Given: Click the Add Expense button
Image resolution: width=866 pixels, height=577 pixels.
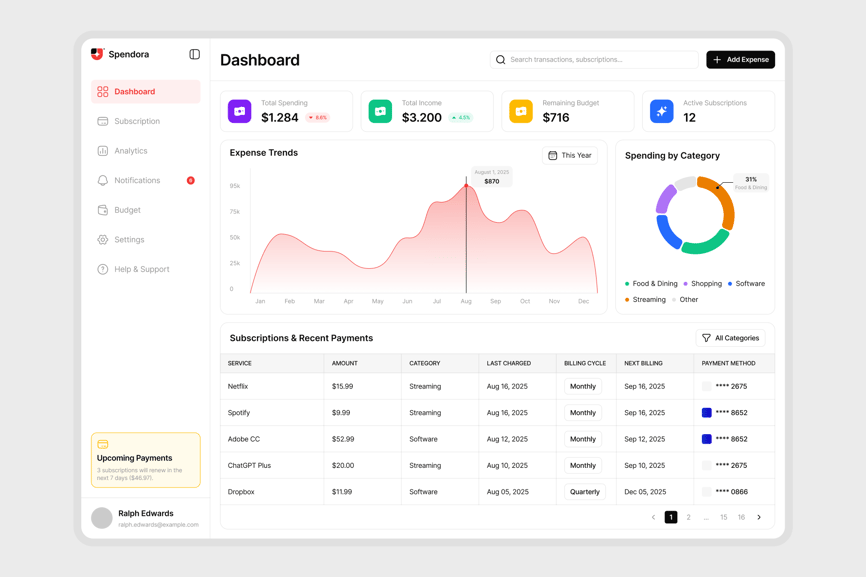Looking at the screenshot, I should (x=740, y=60).
